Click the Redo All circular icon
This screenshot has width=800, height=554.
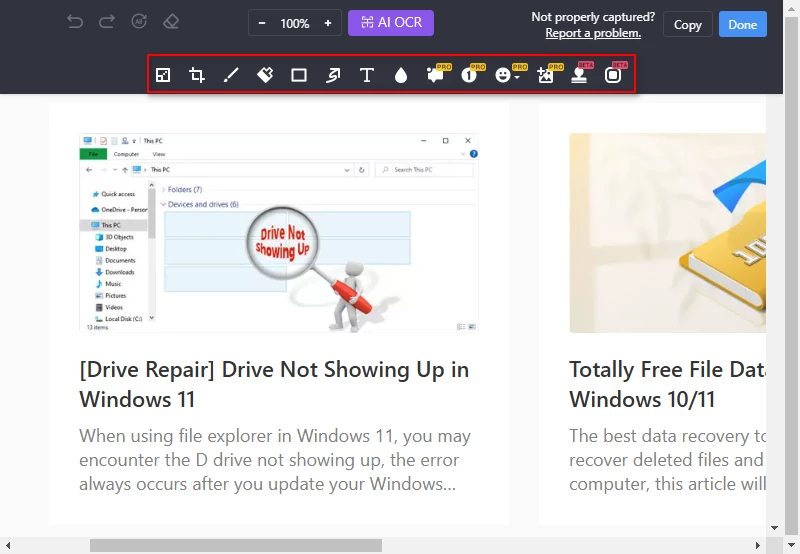139,21
